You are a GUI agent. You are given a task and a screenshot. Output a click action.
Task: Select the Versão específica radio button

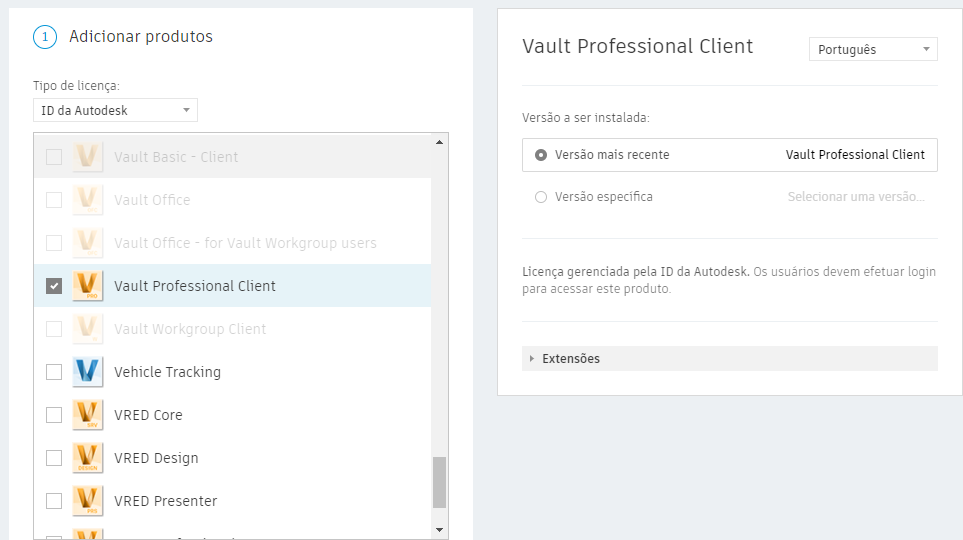[x=541, y=197]
